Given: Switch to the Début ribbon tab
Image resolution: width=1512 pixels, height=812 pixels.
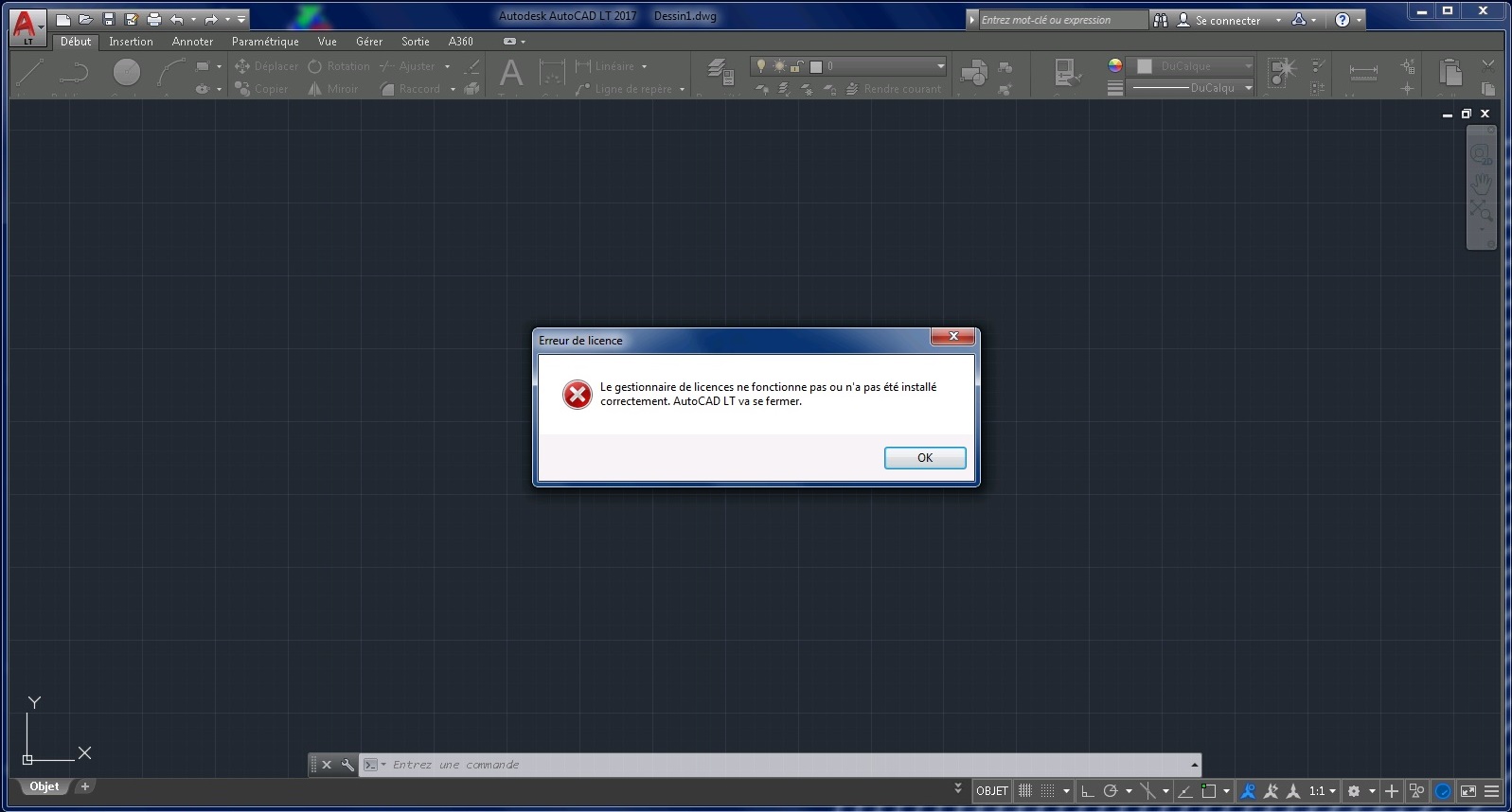Looking at the screenshot, I should (x=76, y=42).
